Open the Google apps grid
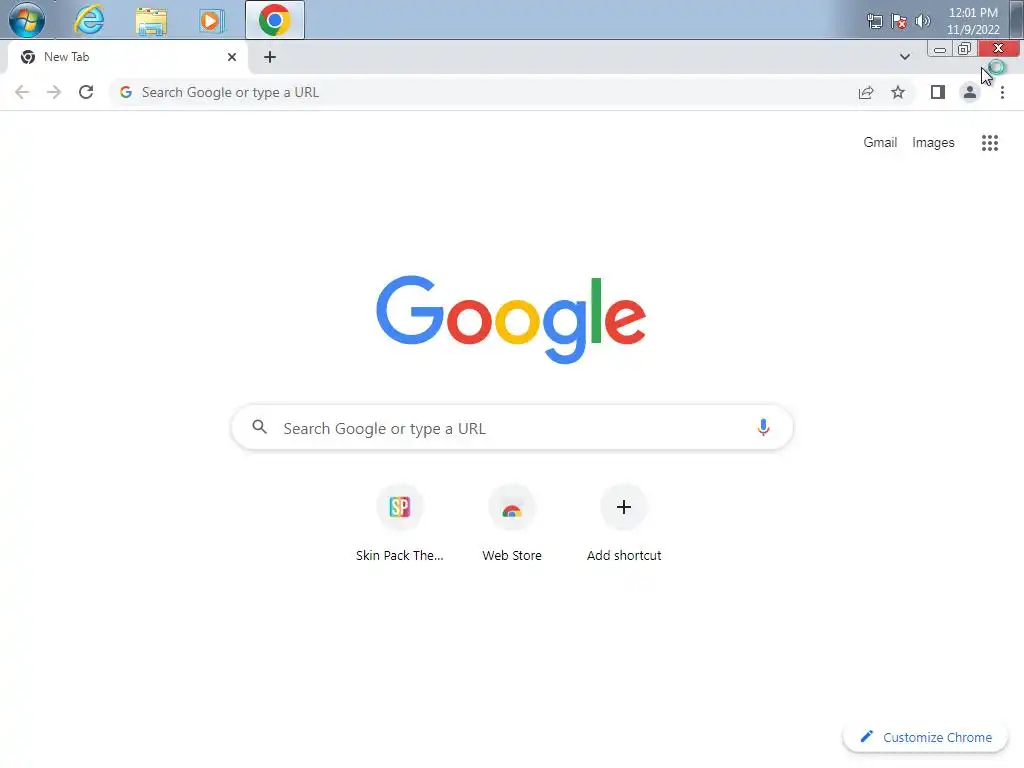1024x768 pixels. pyautogui.click(x=989, y=142)
